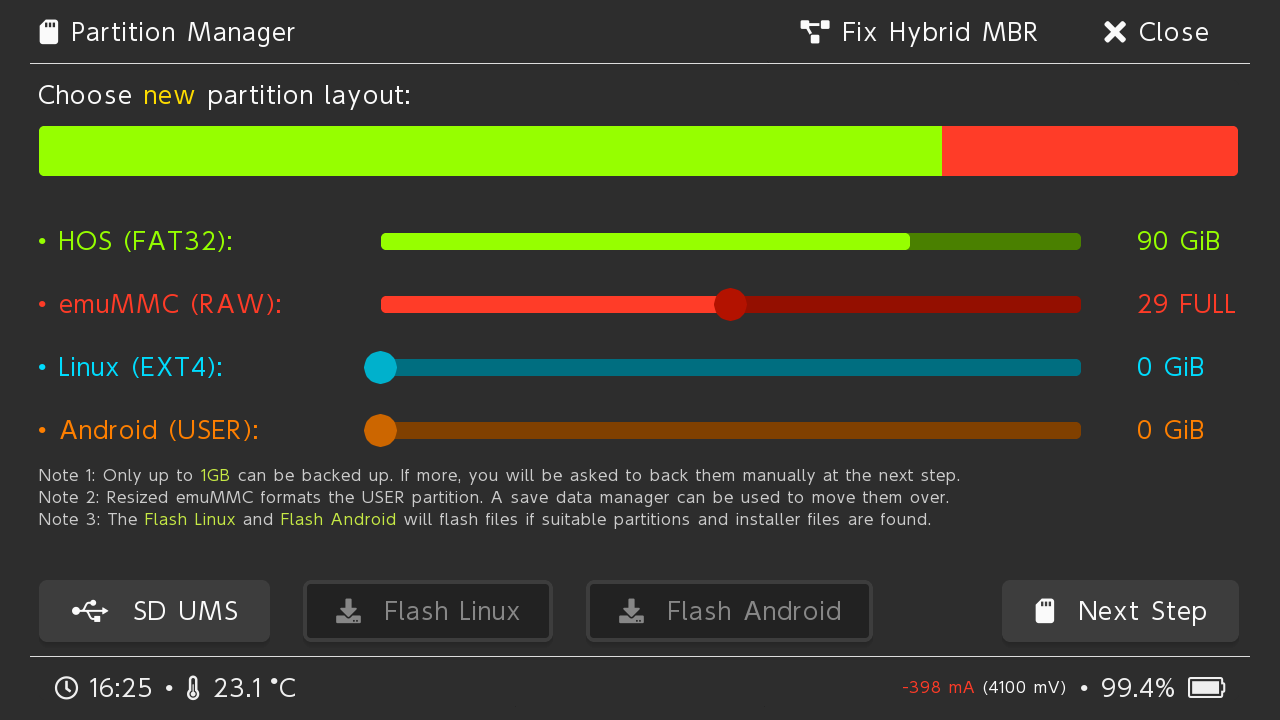Click the thermometer icon in status bar
Image resolution: width=1280 pixels, height=720 pixels.
tap(193, 688)
